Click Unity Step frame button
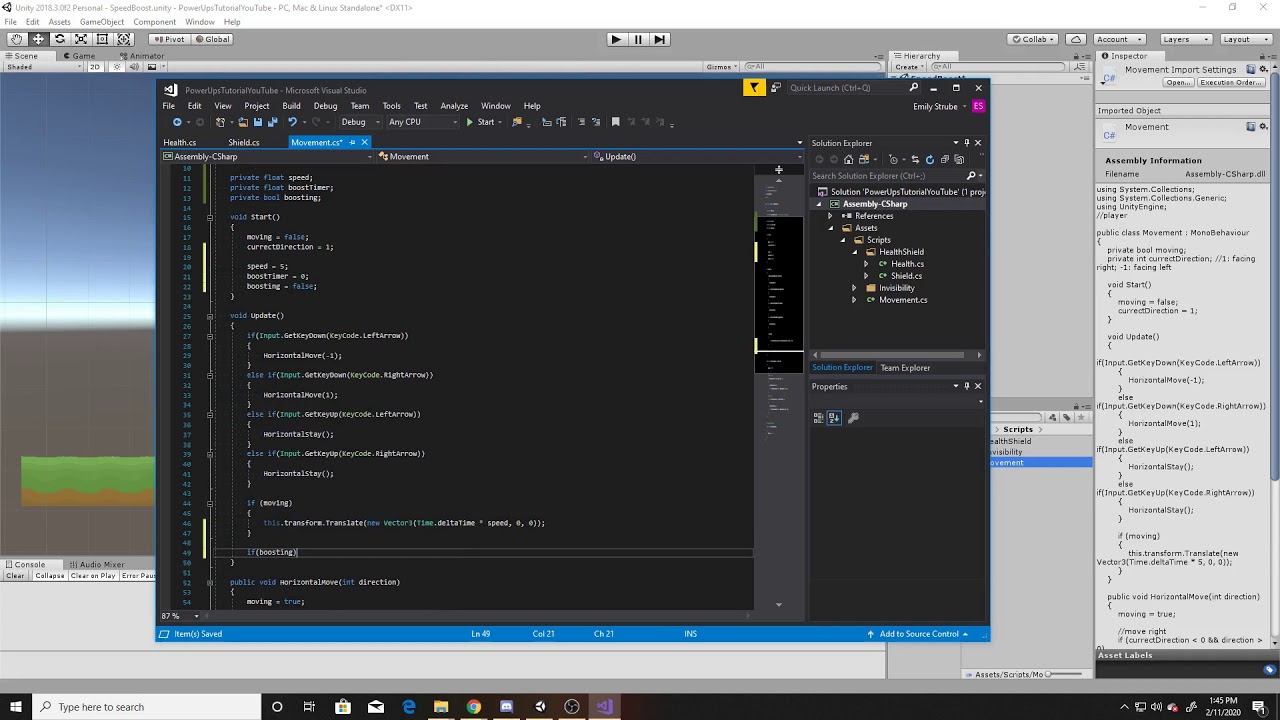 pos(659,39)
